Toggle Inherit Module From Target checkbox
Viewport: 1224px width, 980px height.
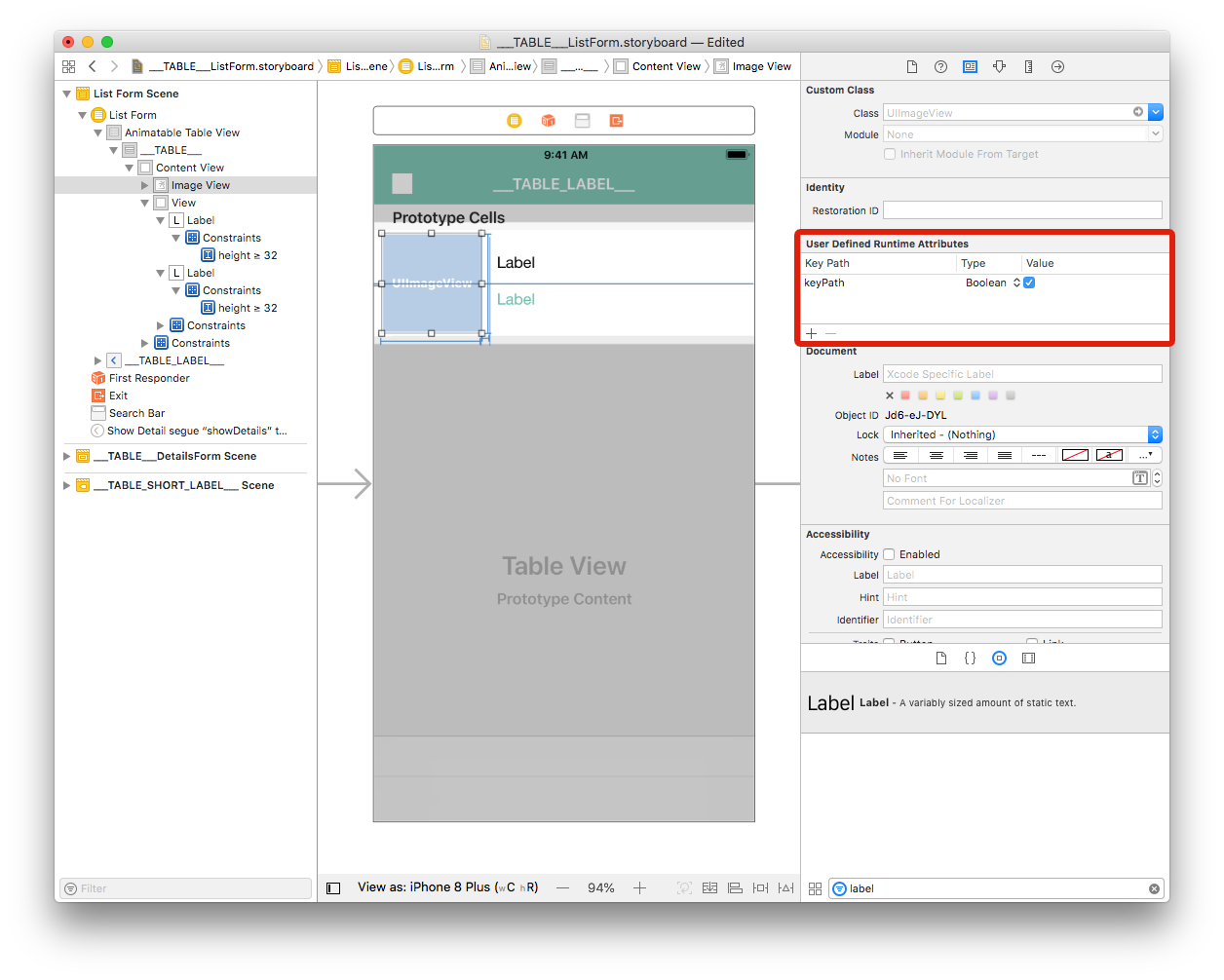point(890,154)
